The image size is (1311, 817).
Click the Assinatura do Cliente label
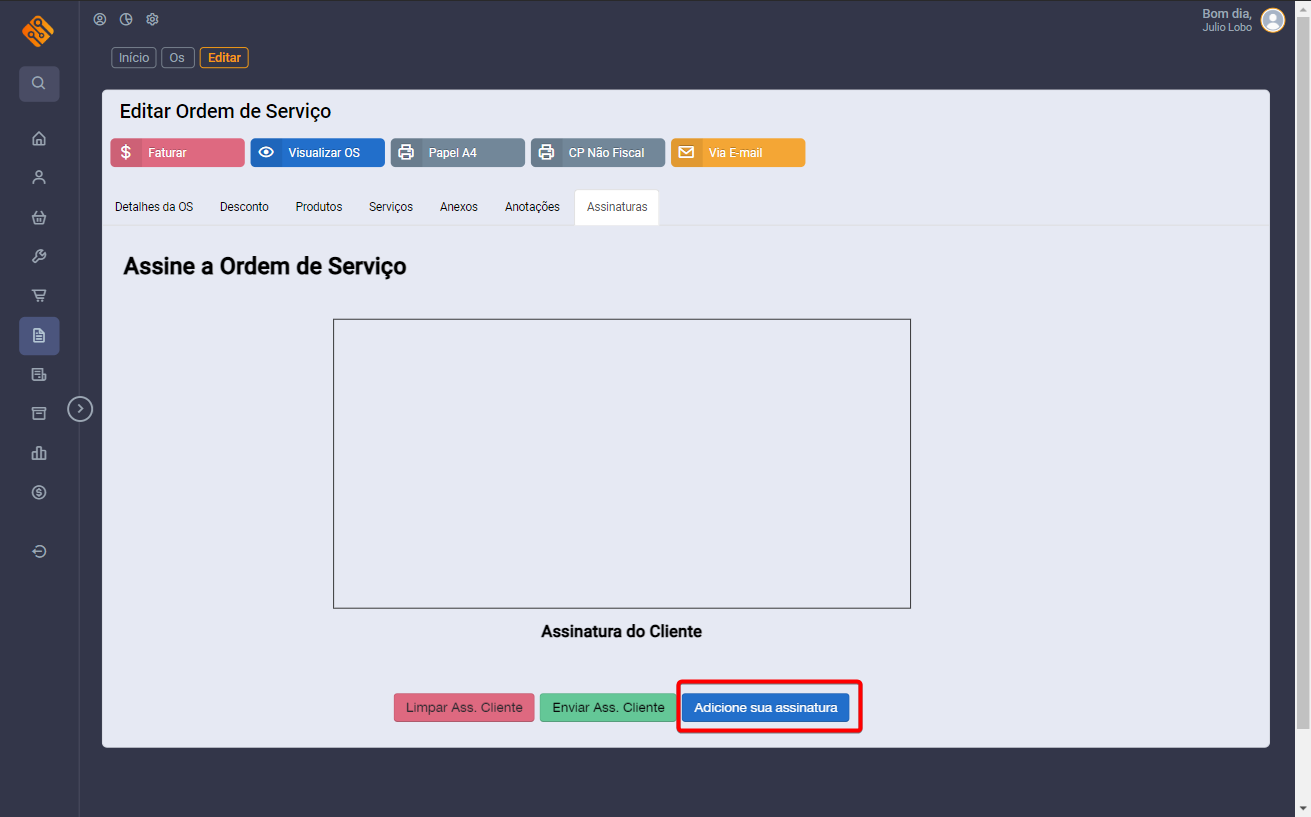click(x=621, y=632)
